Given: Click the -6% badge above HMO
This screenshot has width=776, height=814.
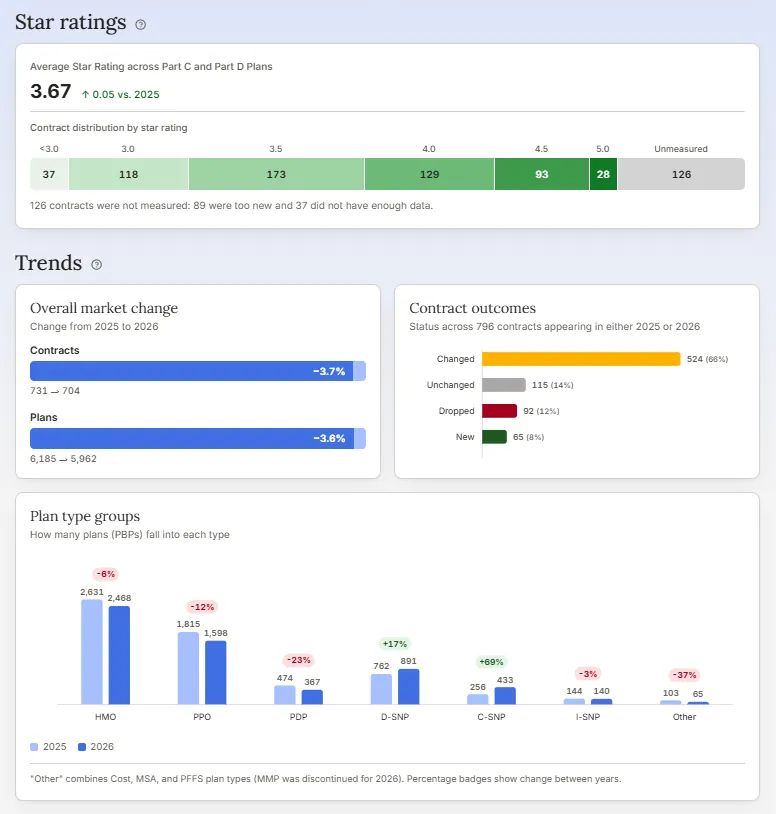Looking at the screenshot, I should click(x=105, y=574).
